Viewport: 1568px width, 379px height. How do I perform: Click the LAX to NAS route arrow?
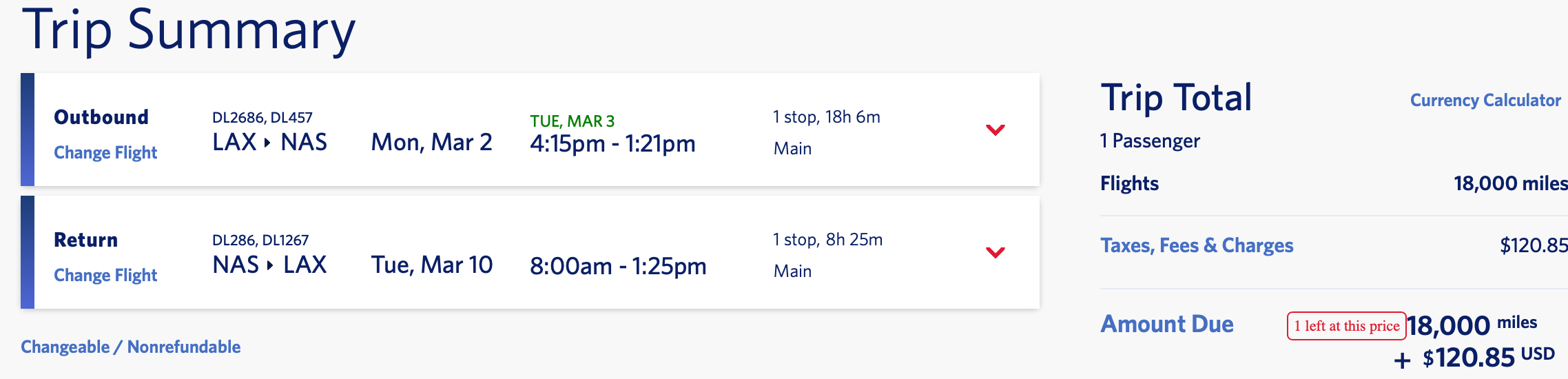point(267,143)
